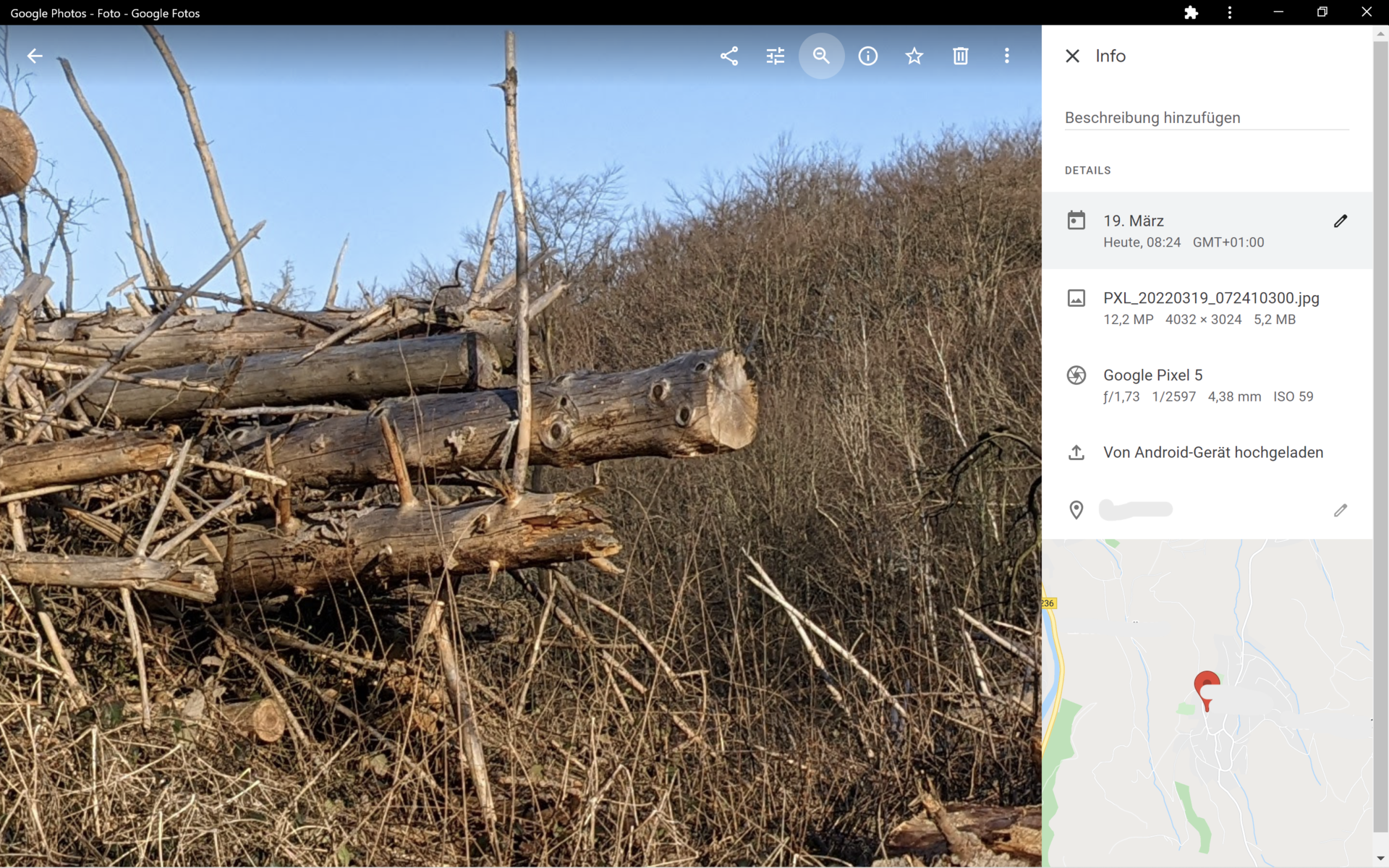Viewport: 1389px width, 868px height.
Task: Click the zoom magnifier icon
Action: (822, 56)
